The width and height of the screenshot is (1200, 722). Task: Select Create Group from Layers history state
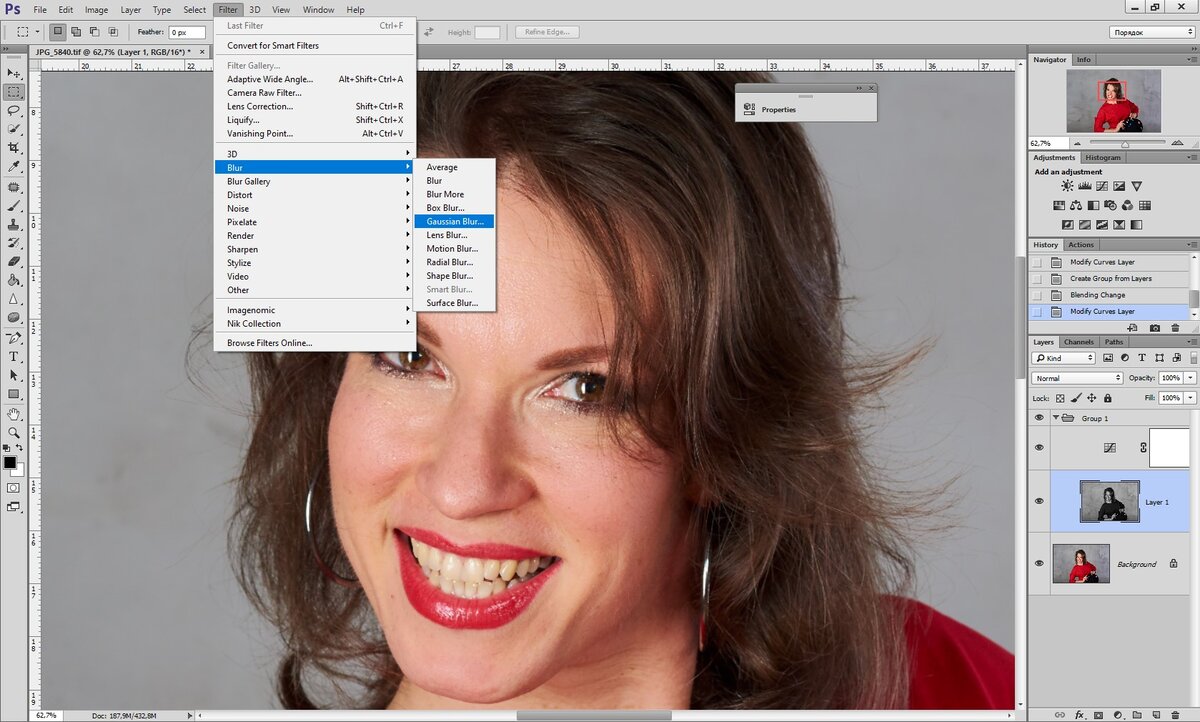(1110, 279)
